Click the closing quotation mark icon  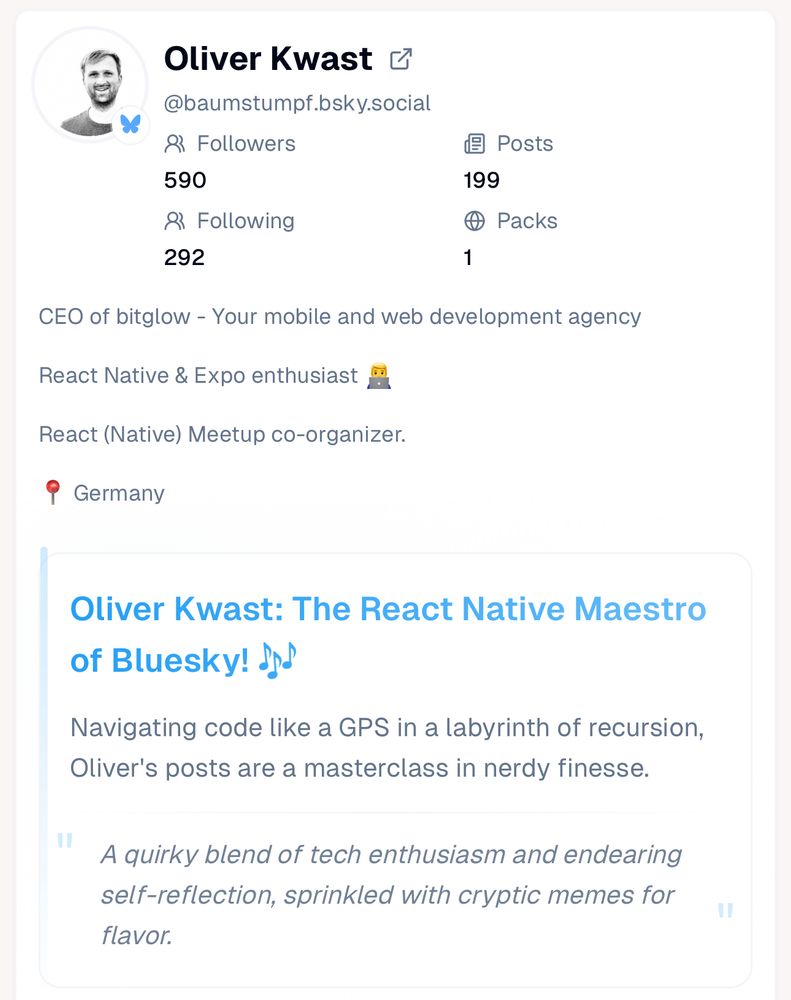[x=723, y=911]
